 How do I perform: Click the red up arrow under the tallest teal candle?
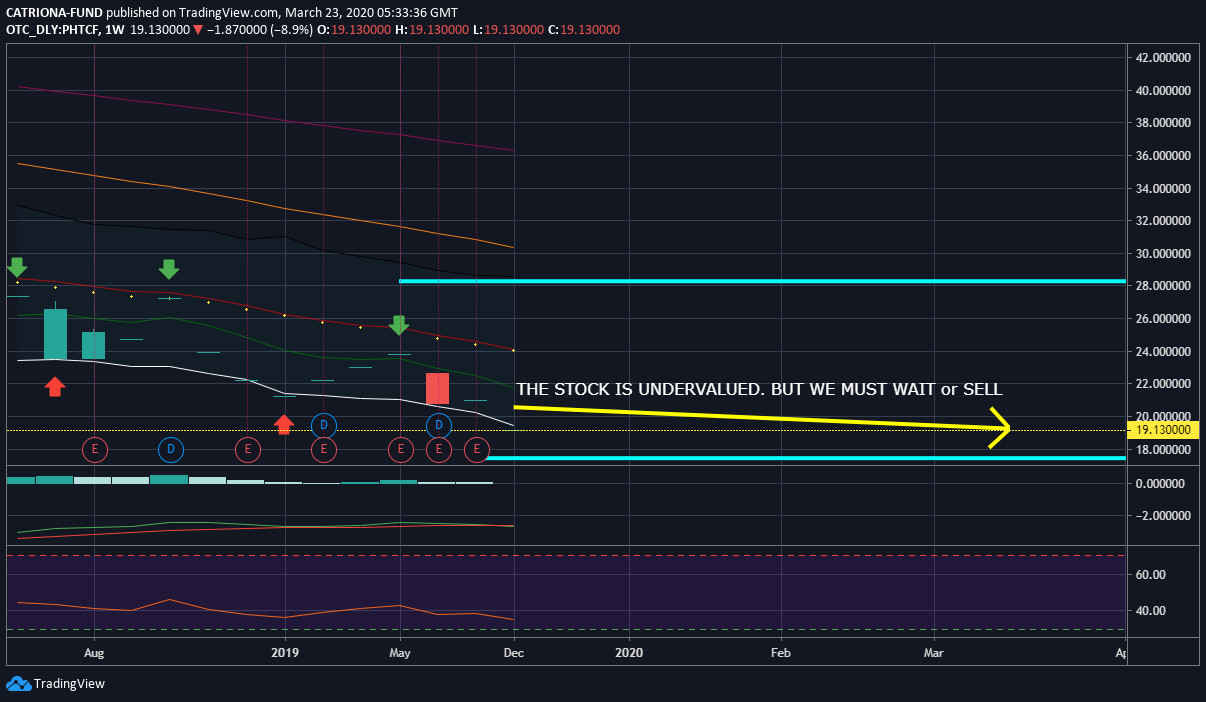click(x=55, y=386)
